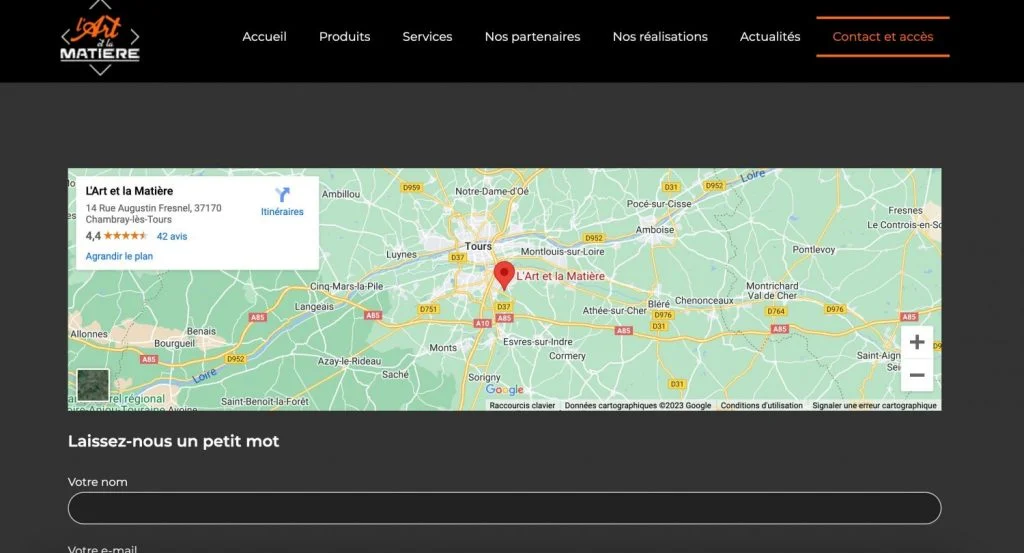Switch to satellite view thumbnail

click(x=93, y=385)
